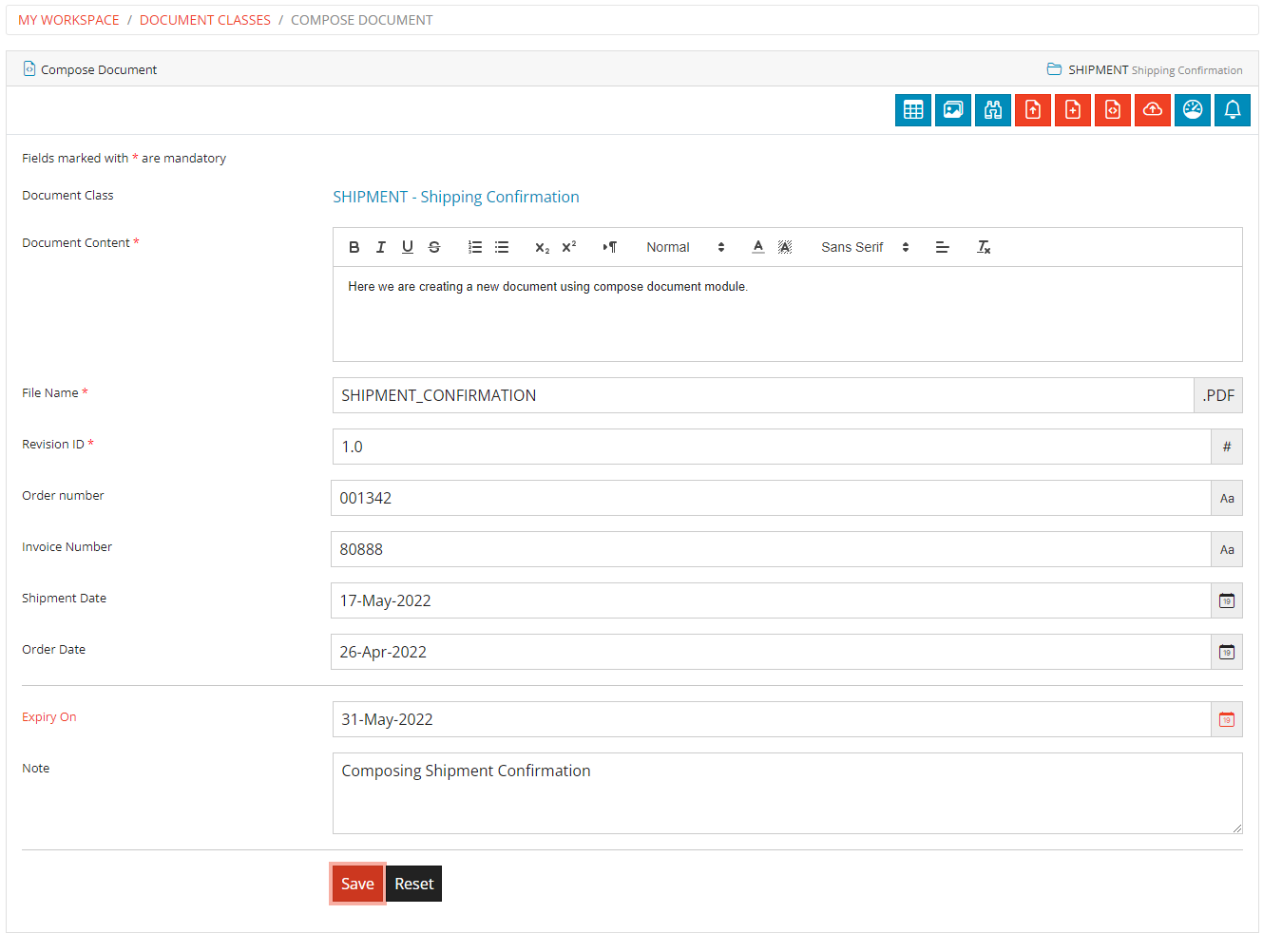Open the search/binoculars tool in the toolbar
The image size is (1263, 952).
[993, 109]
